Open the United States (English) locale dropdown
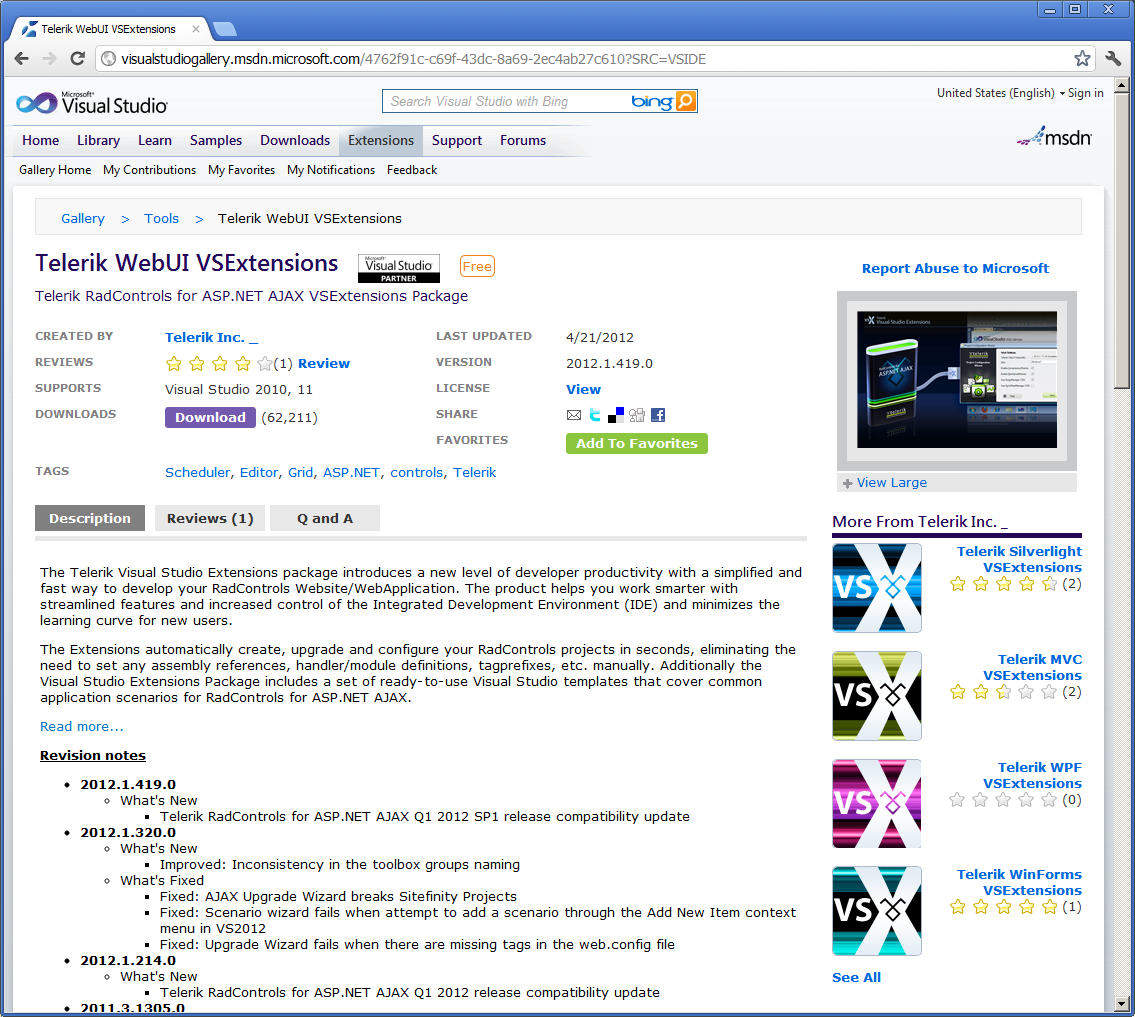Image resolution: width=1135 pixels, height=1017 pixels. pos(1001,93)
